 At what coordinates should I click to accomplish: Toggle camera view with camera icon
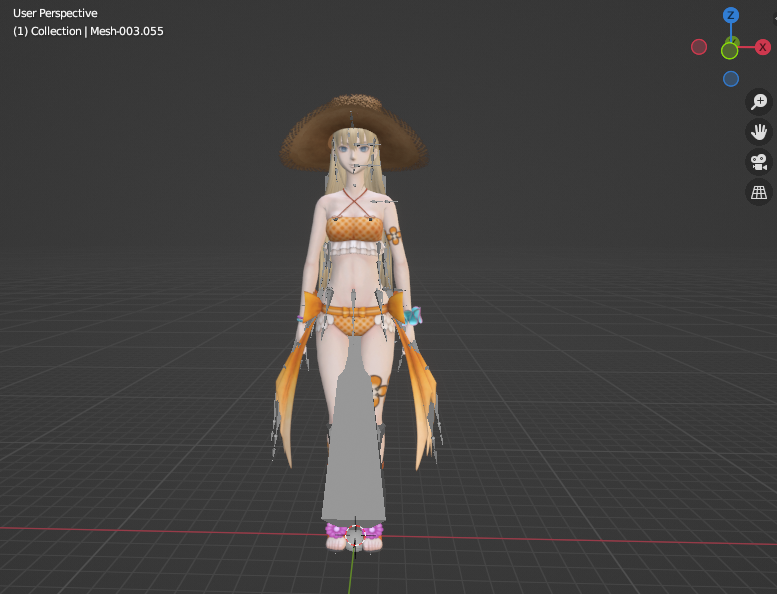pyautogui.click(x=759, y=162)
